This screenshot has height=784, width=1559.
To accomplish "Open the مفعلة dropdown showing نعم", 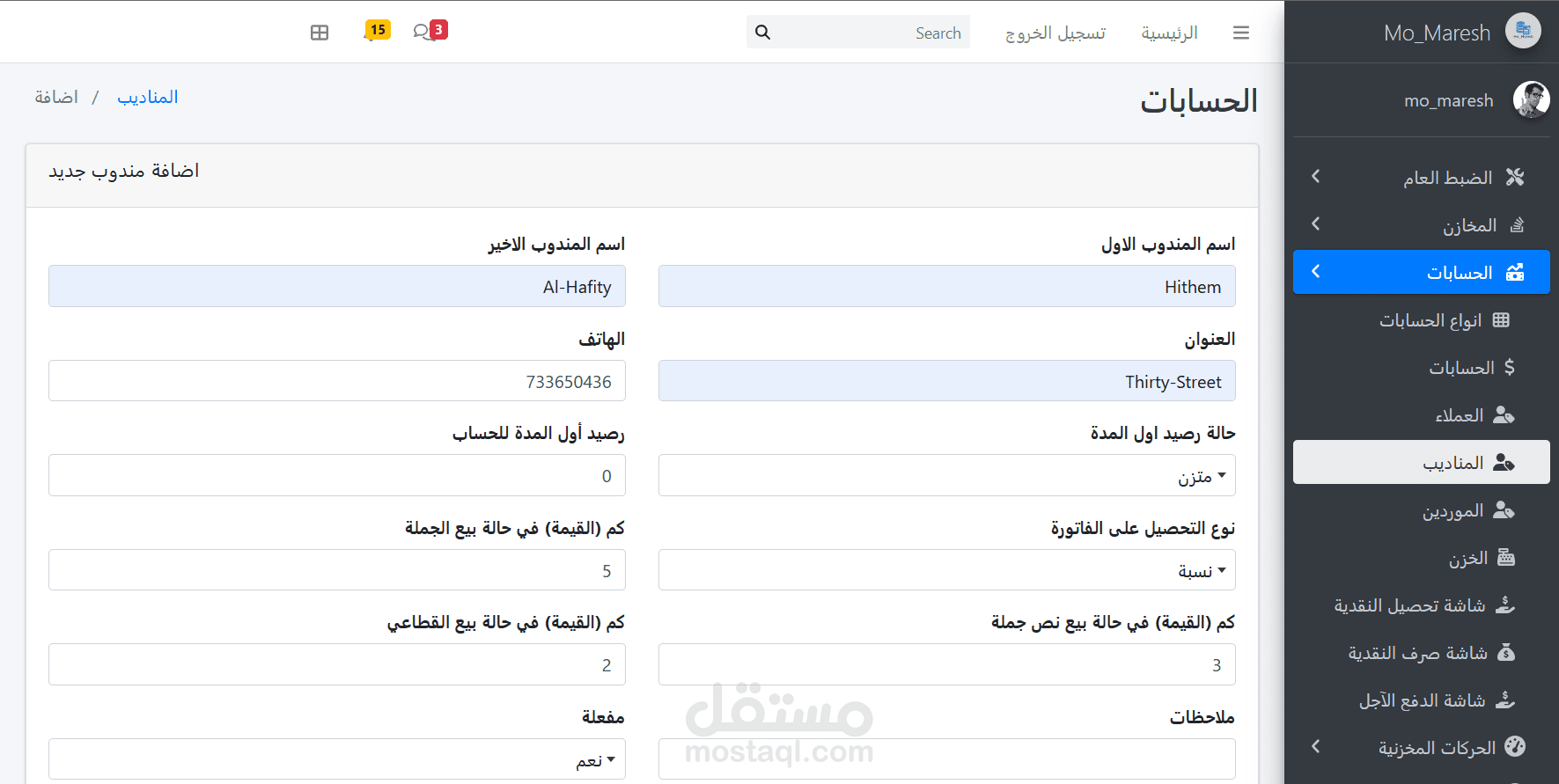I will pos(337,759).
